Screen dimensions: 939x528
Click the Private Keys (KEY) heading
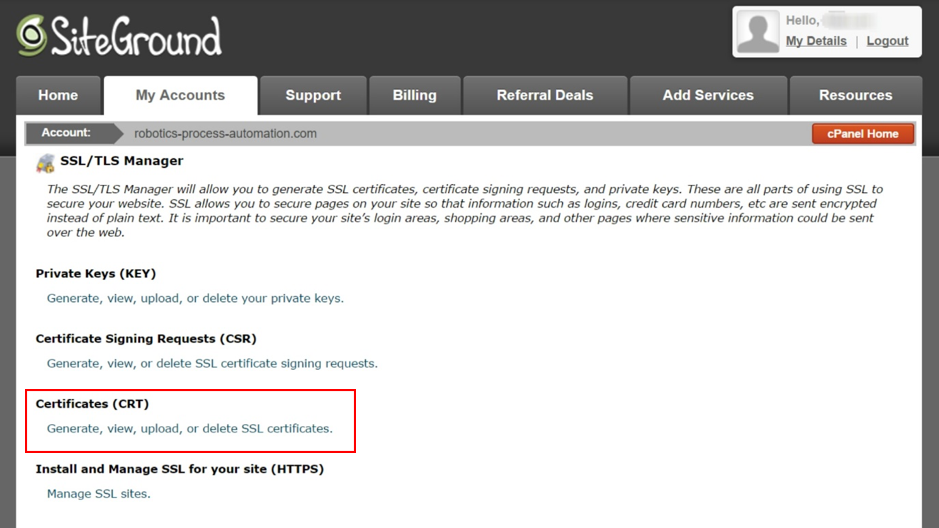pyautogui.click(x=96, y=274)
